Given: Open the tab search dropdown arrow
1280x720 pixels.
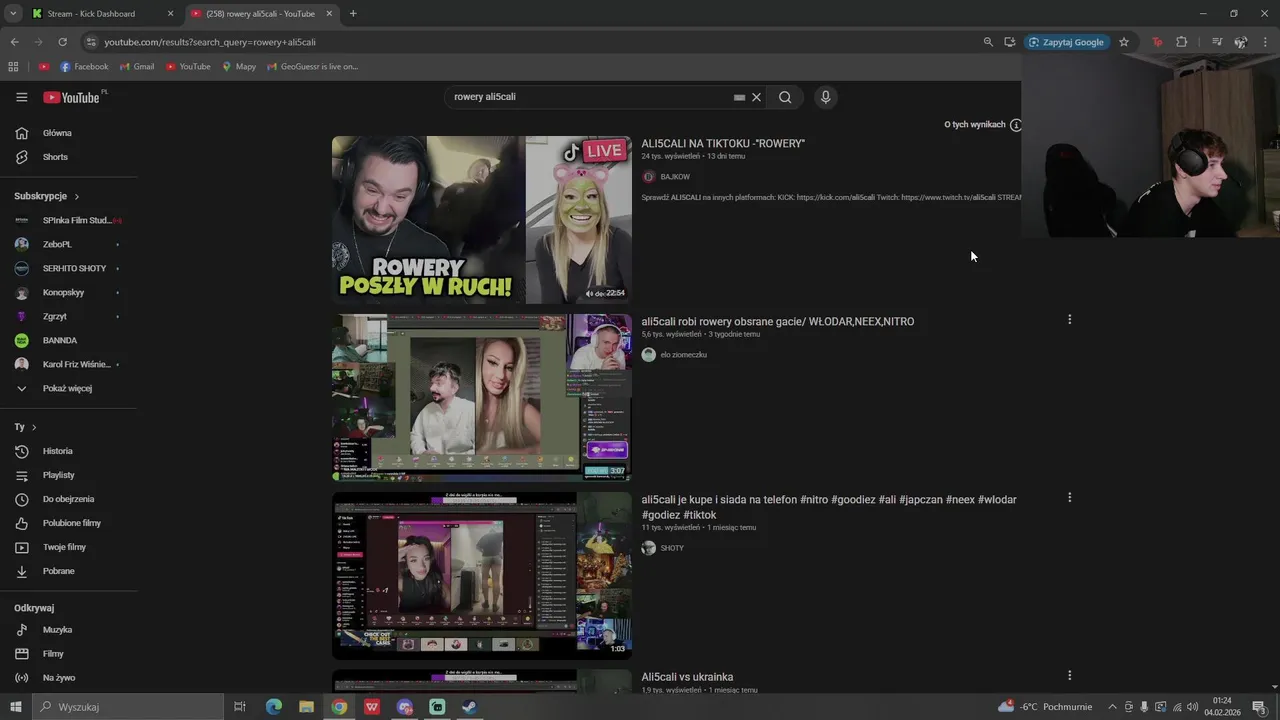Looking at the screenshot, I should click(x=12, y=14).
